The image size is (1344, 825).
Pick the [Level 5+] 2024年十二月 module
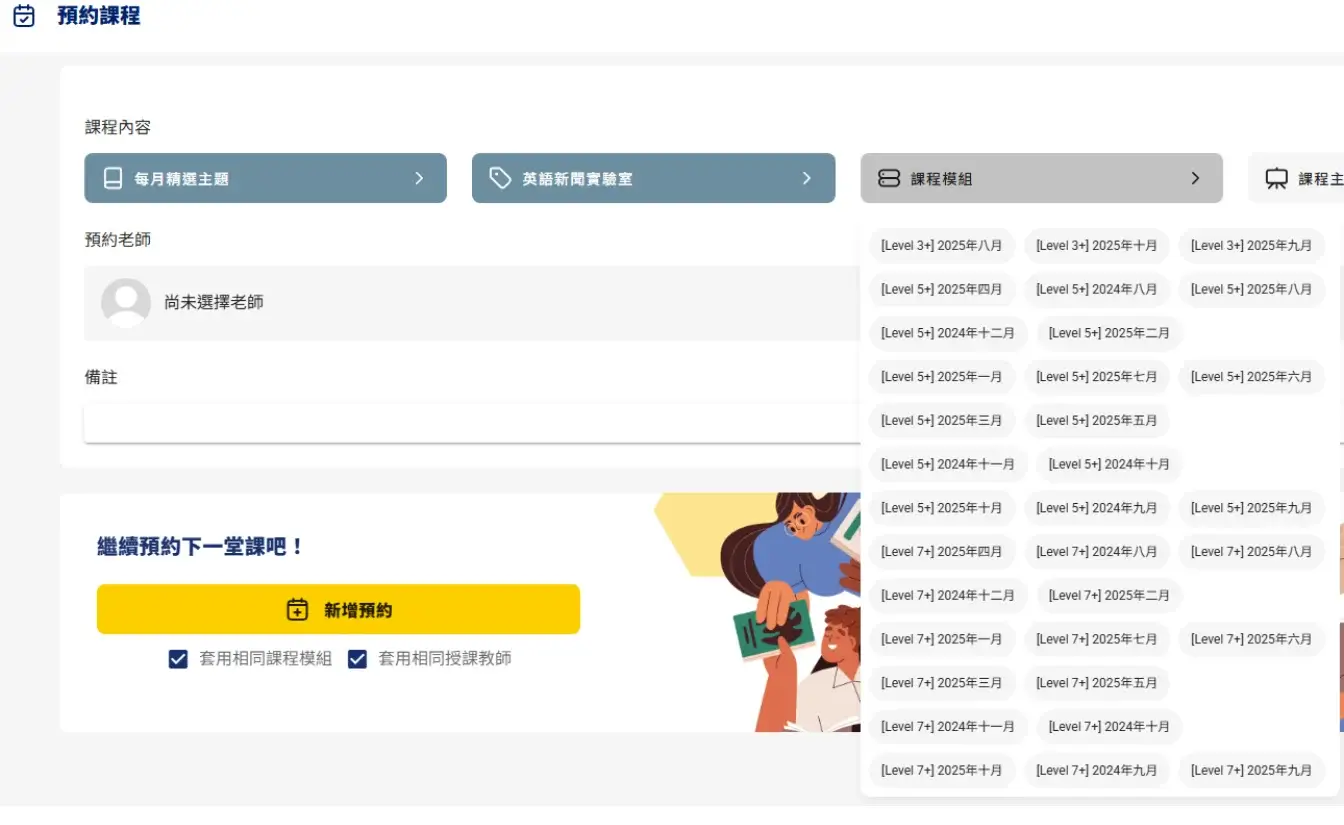[948, 332]
